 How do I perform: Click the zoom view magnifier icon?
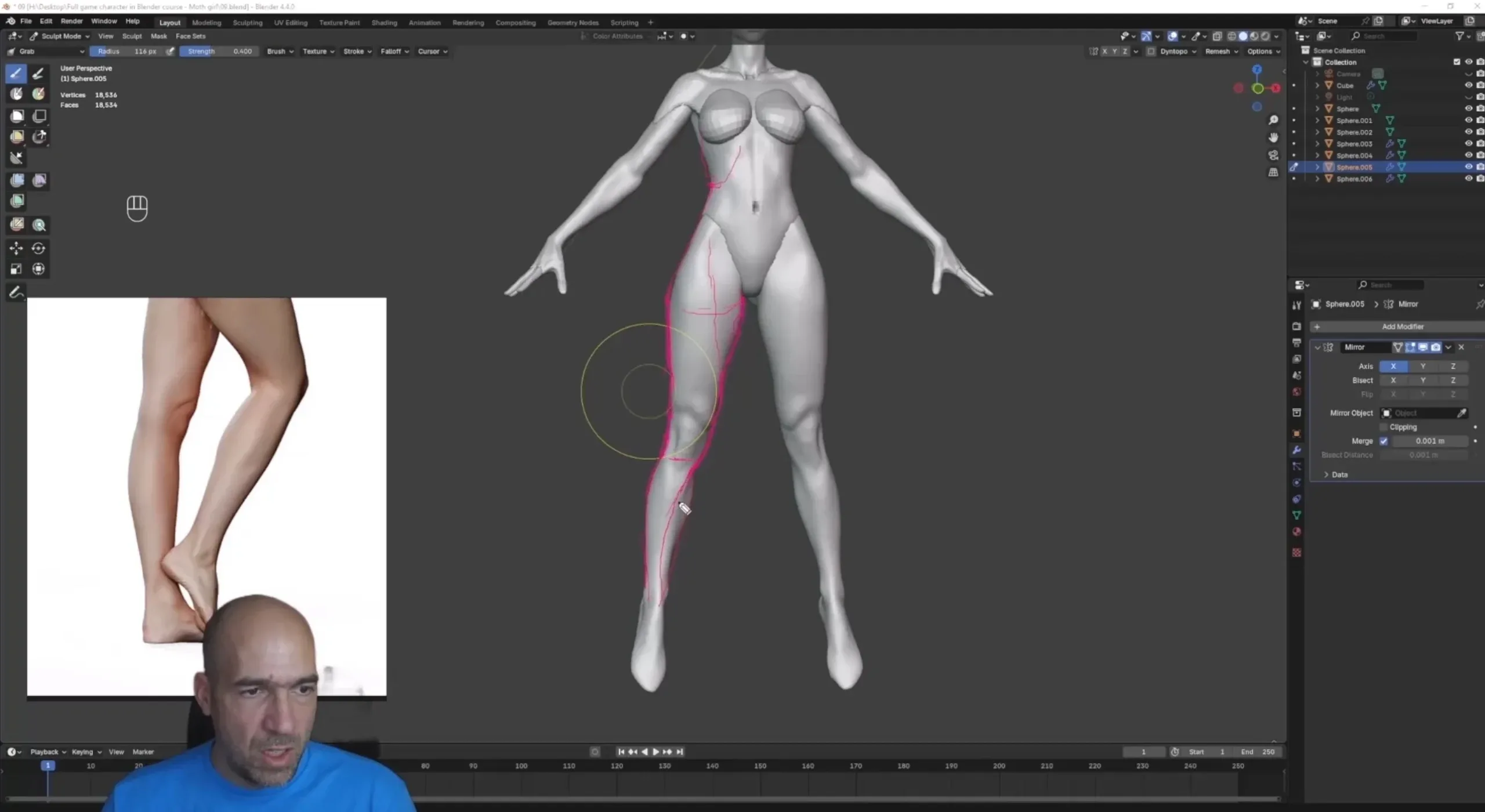(x=1273, y=120)
